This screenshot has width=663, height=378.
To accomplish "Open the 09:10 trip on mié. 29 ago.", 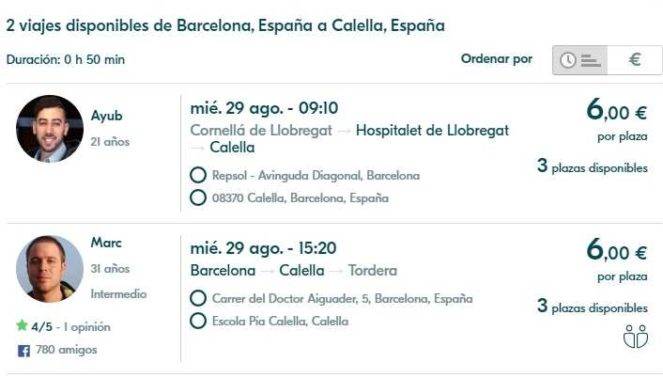I will point(264,108).
